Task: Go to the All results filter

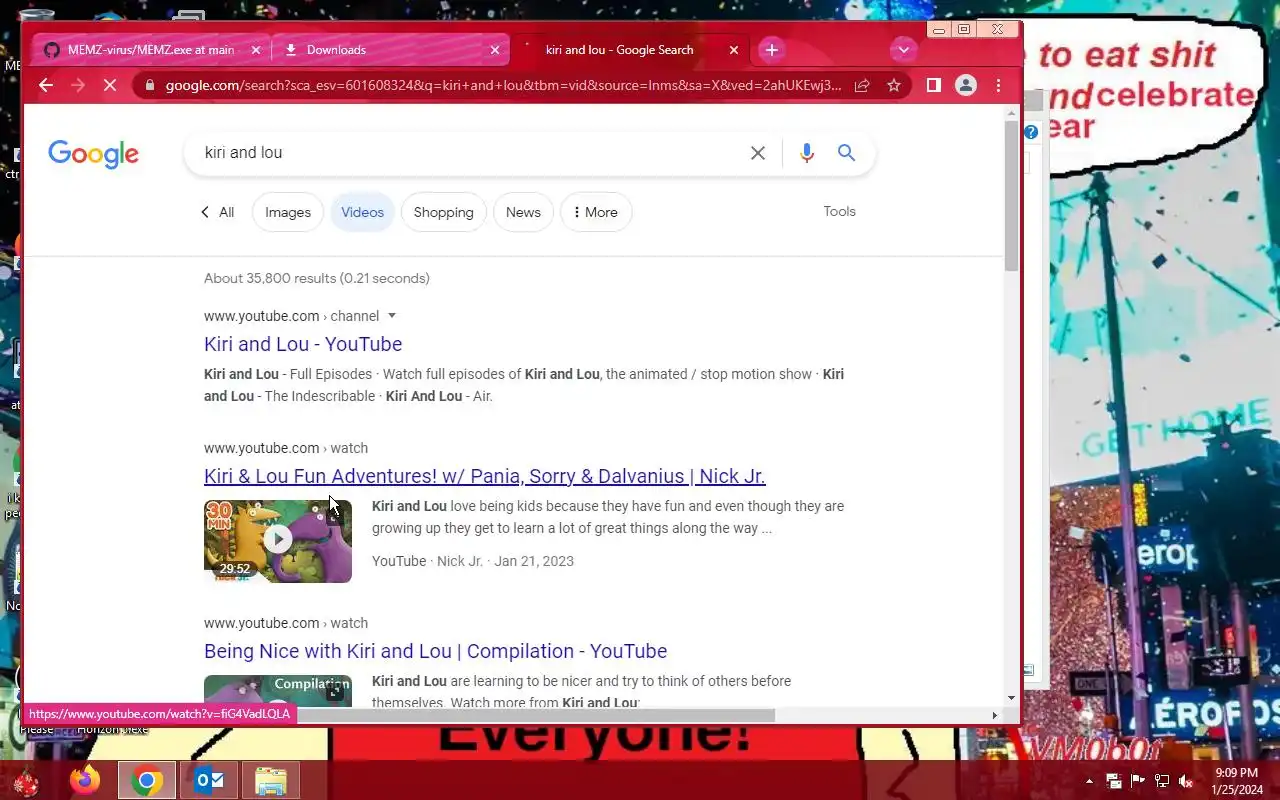Action: tap(217, 212)
